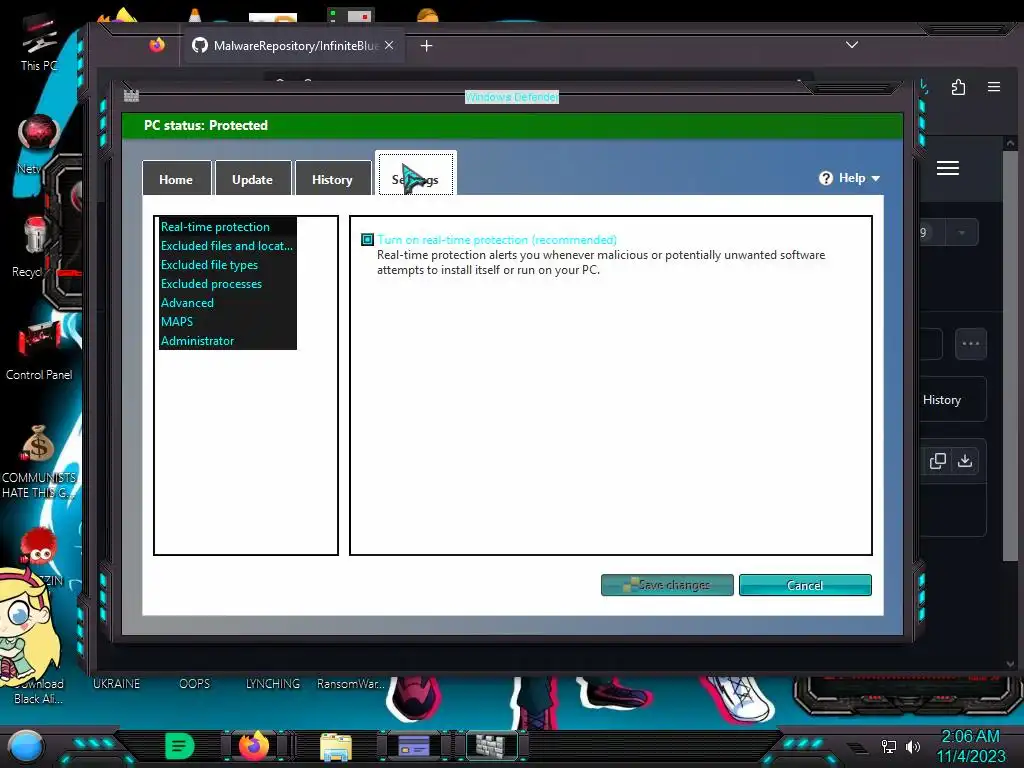The image size is (1024, 768).
Task: Open File Explorer from the taskbar
Action: (x=336, y=746)
